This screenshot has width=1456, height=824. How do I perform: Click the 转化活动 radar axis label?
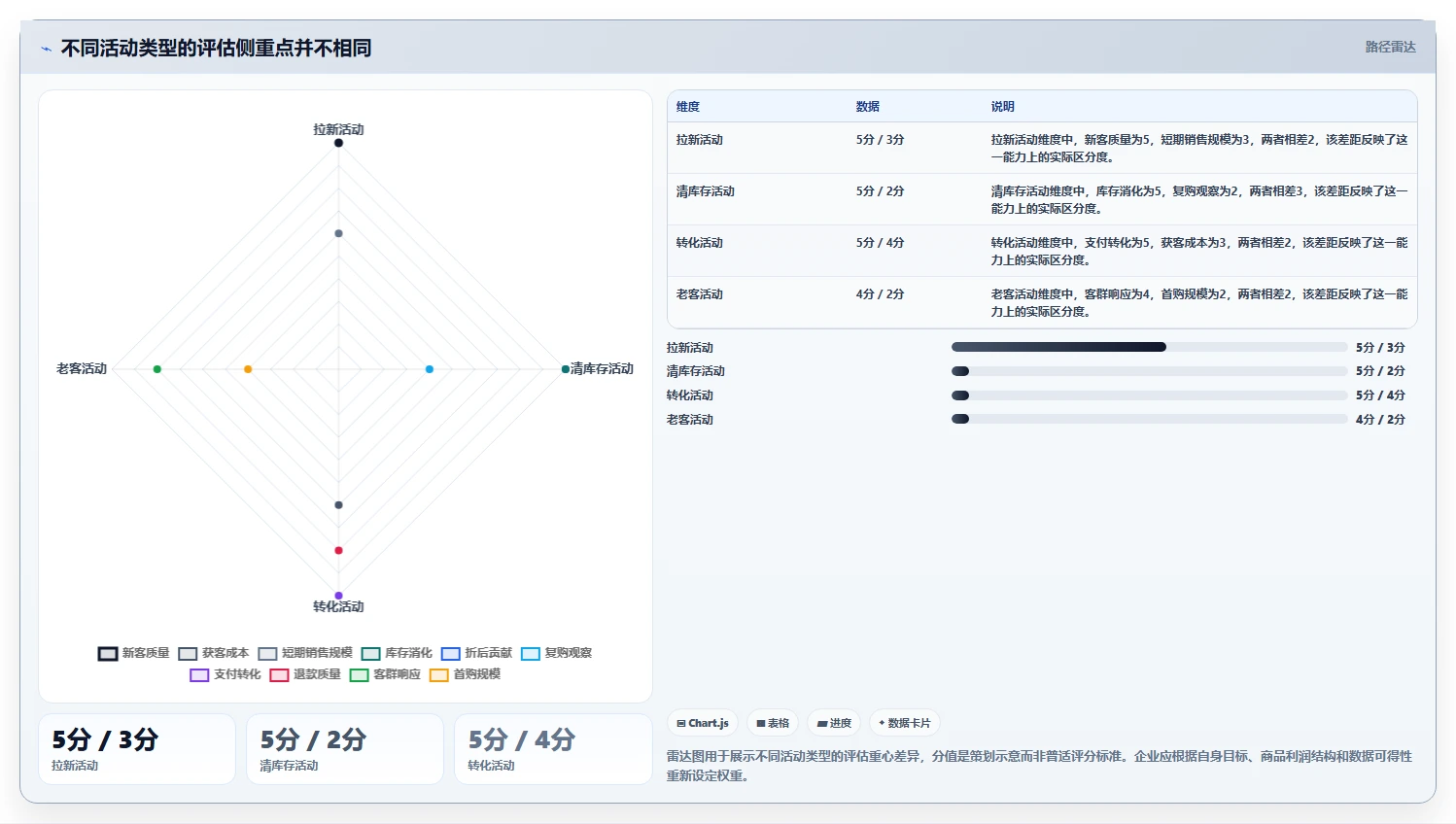pos(338,606)
